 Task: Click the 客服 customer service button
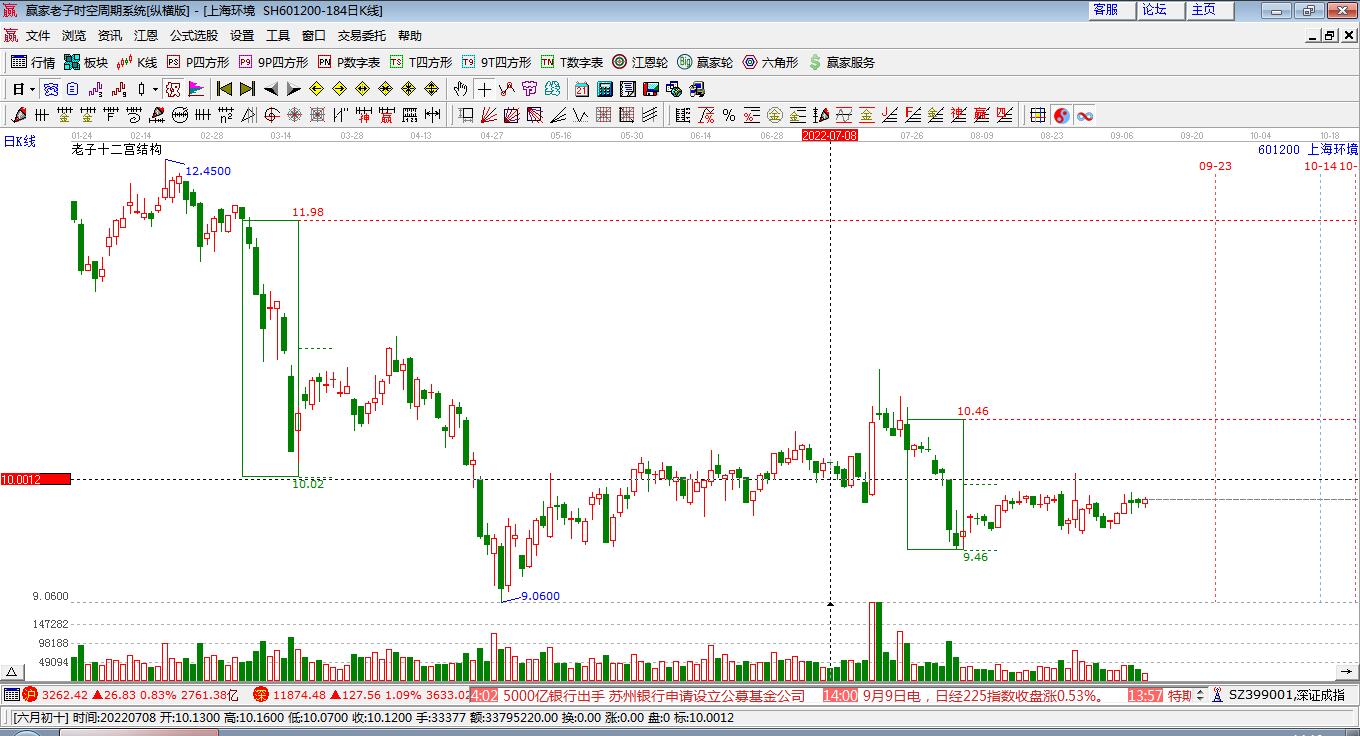click(x=1112, y=10)
